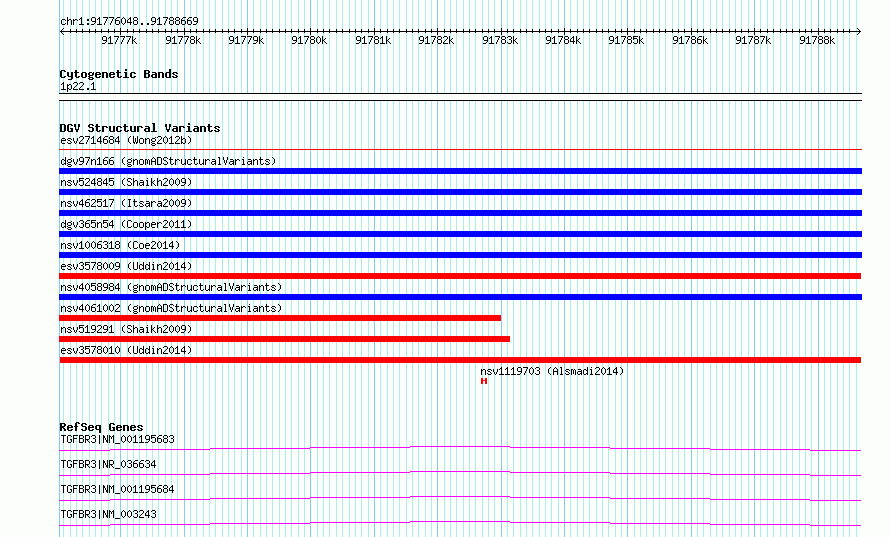Open TGFBR3|NM_001195683 transcript label
Screen dimensions: 890x537
pos(117,439)
